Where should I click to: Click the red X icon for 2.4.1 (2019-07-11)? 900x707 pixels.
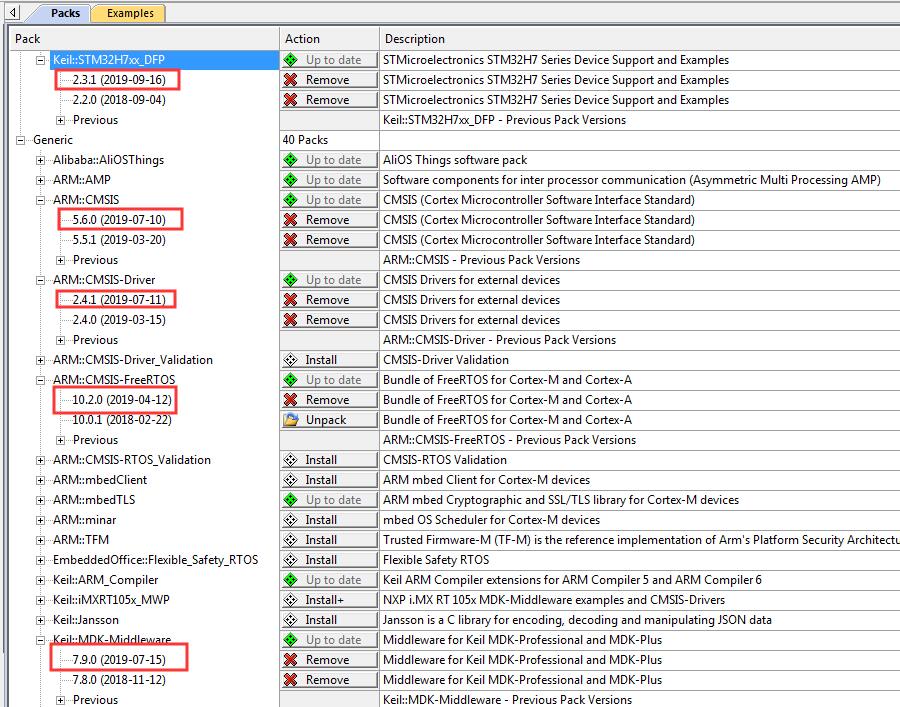291,300
